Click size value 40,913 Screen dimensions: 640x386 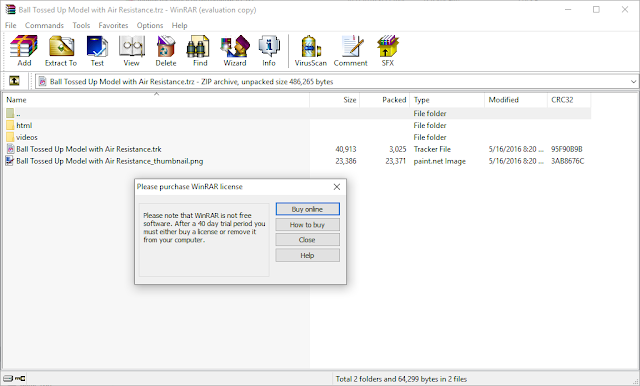pos(346,149)
